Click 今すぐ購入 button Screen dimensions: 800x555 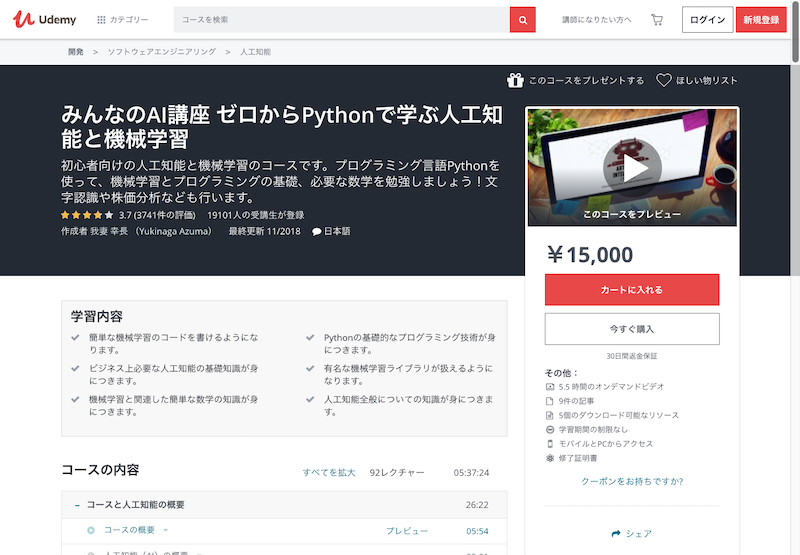click(632, 329)
